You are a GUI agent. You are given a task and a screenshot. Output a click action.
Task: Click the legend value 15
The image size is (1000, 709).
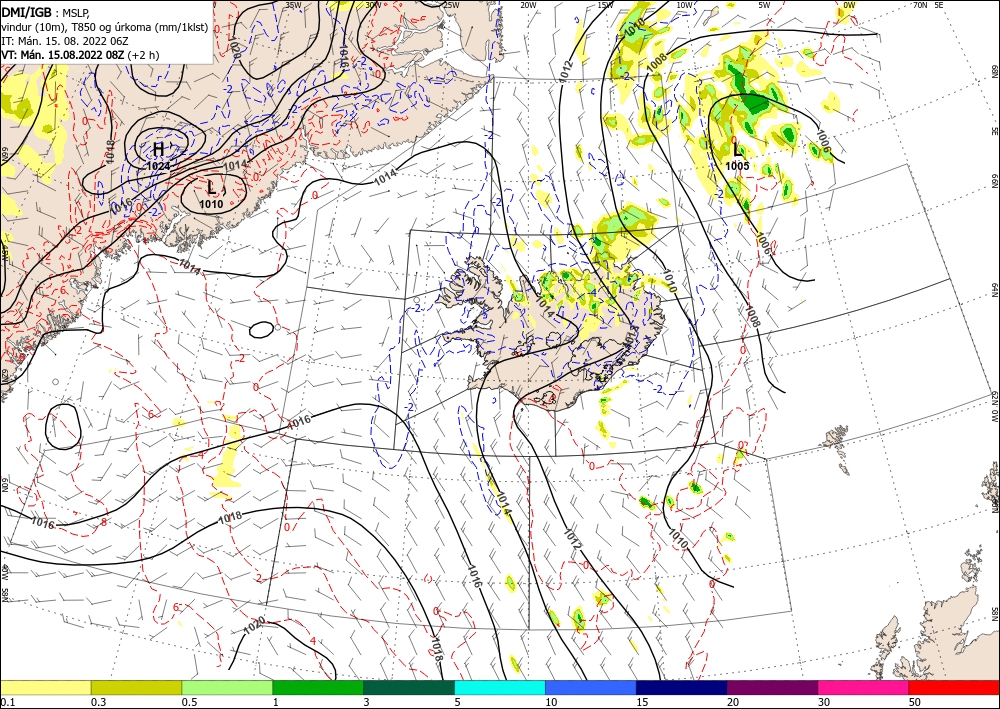pyautogui.click(x=642, y=702)
